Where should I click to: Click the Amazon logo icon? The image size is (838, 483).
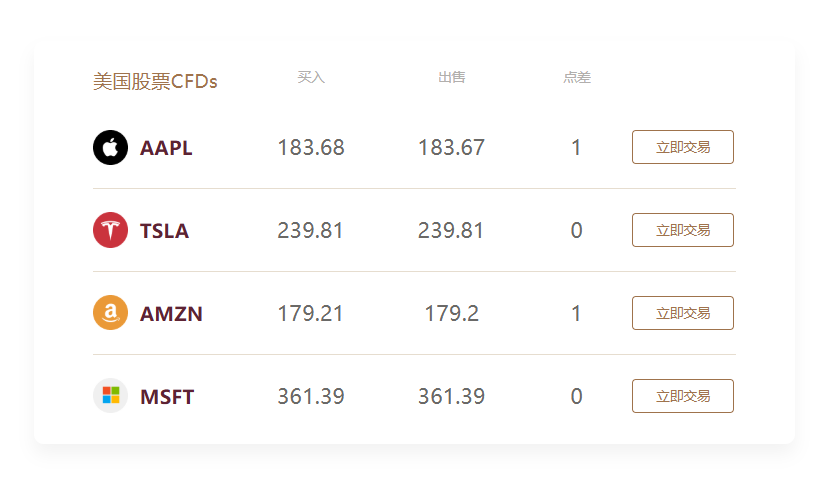(110, 314)
